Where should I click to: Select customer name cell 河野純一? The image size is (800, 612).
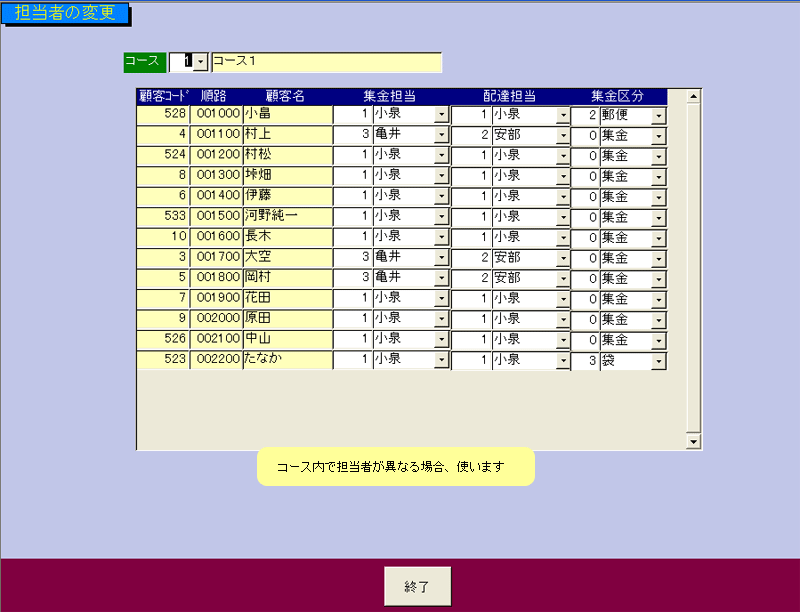286,216
